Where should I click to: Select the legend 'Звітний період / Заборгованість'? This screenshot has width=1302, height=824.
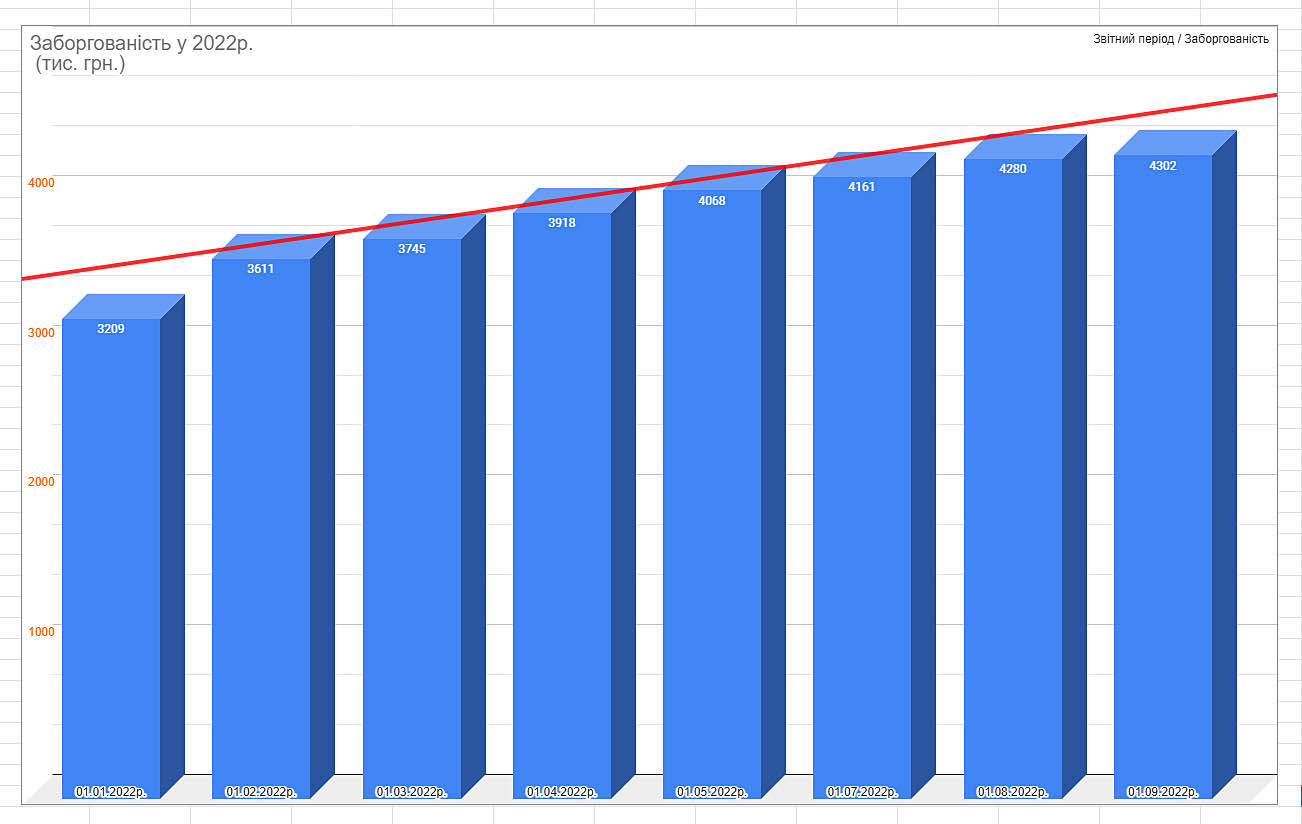[1180, 39]
